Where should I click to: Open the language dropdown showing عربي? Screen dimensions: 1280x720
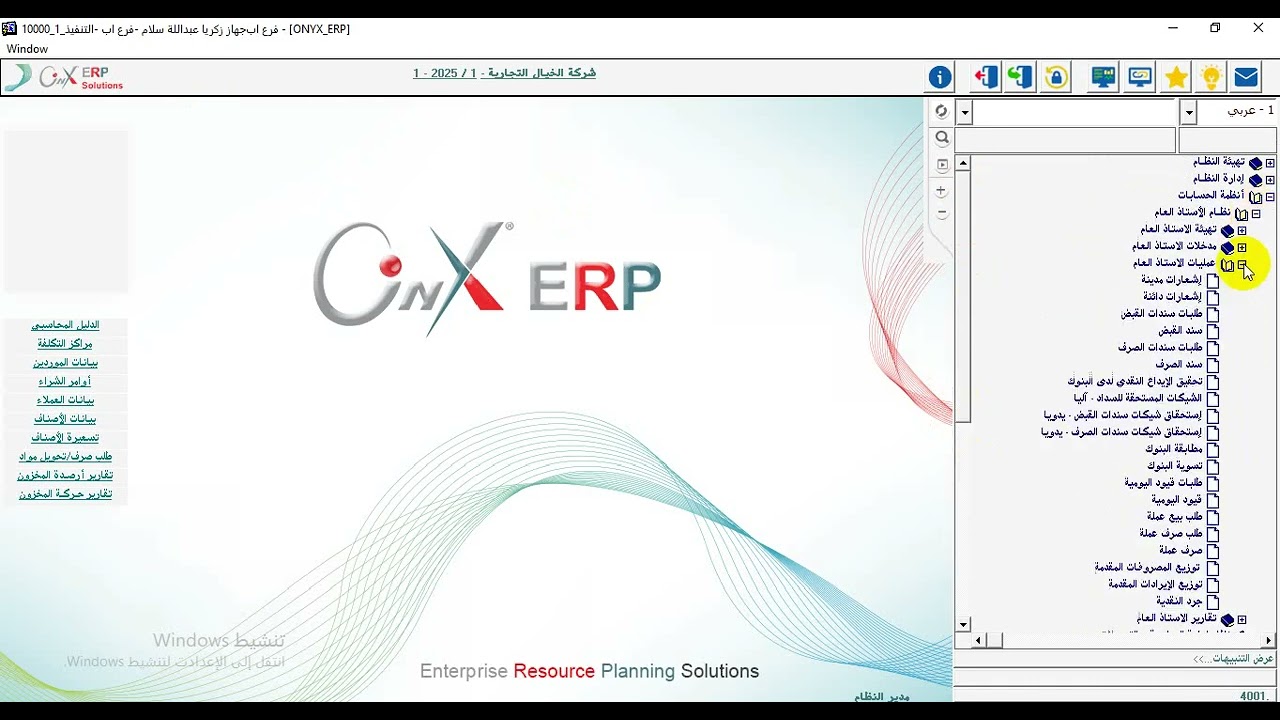click(x=1189, y=112)
